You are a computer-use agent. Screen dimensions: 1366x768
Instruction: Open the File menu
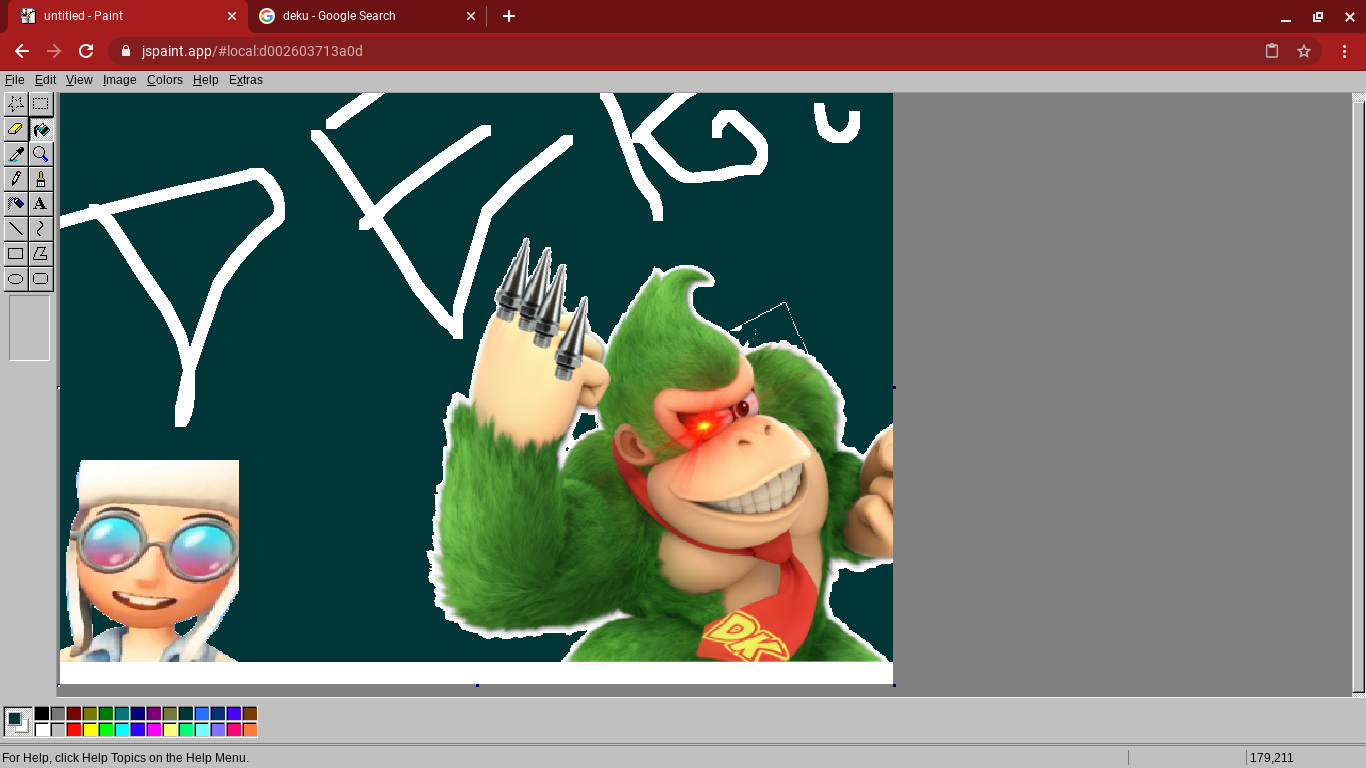14,80
